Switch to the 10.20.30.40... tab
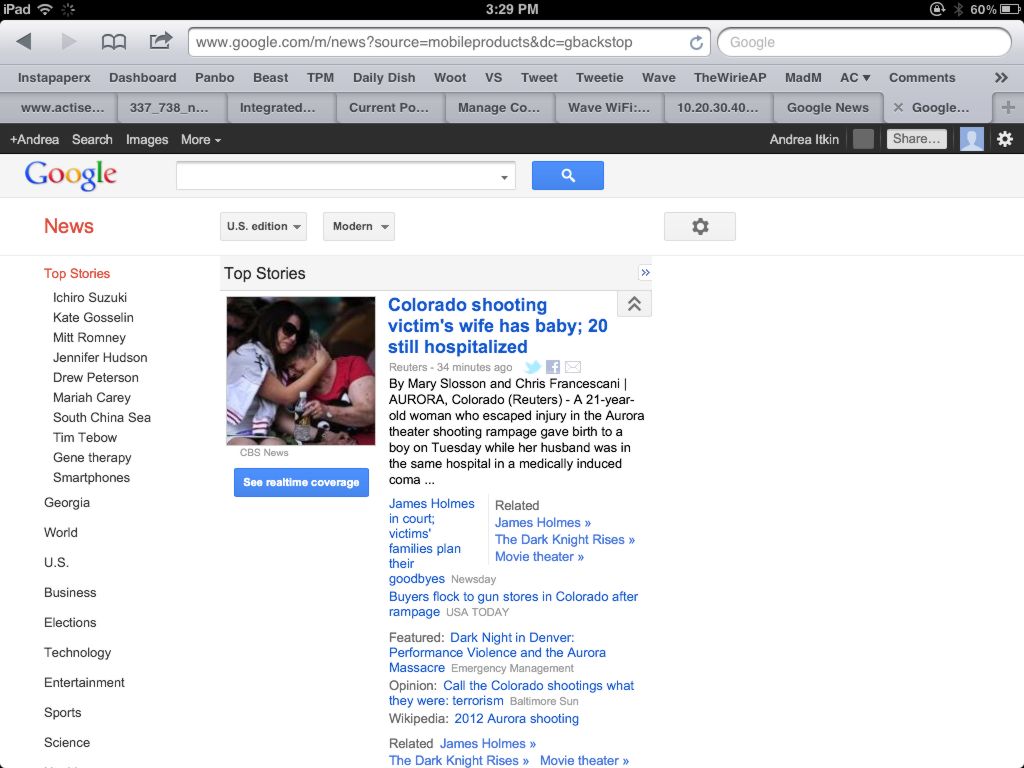This screenshot has height=768, width=1024. (718, 108)
